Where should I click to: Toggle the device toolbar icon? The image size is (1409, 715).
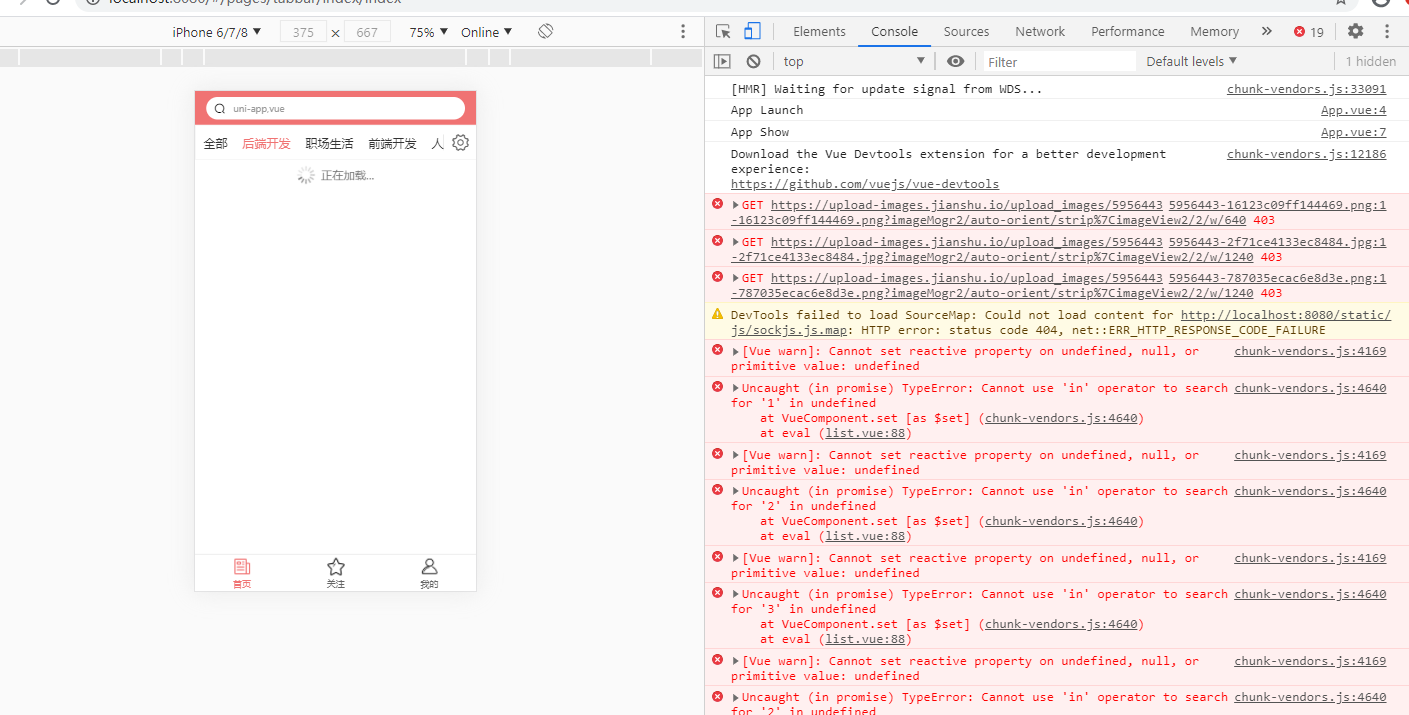coord(752,31)
